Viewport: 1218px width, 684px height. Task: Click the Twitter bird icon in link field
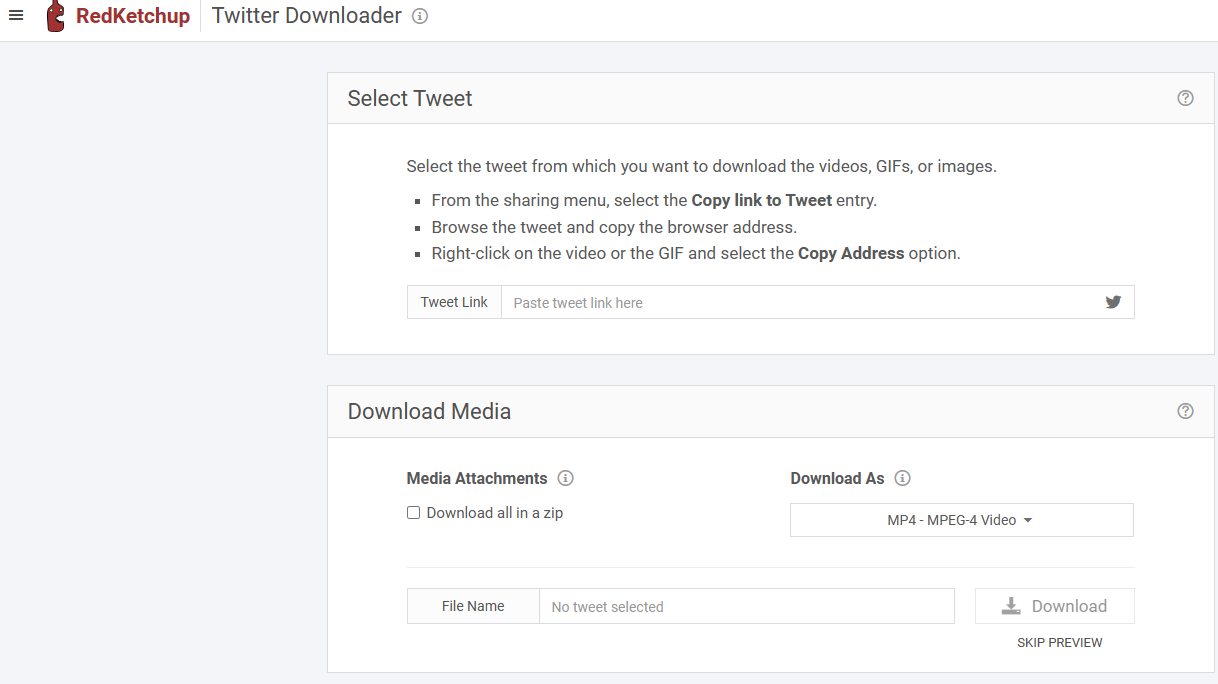click(1113, 302)
